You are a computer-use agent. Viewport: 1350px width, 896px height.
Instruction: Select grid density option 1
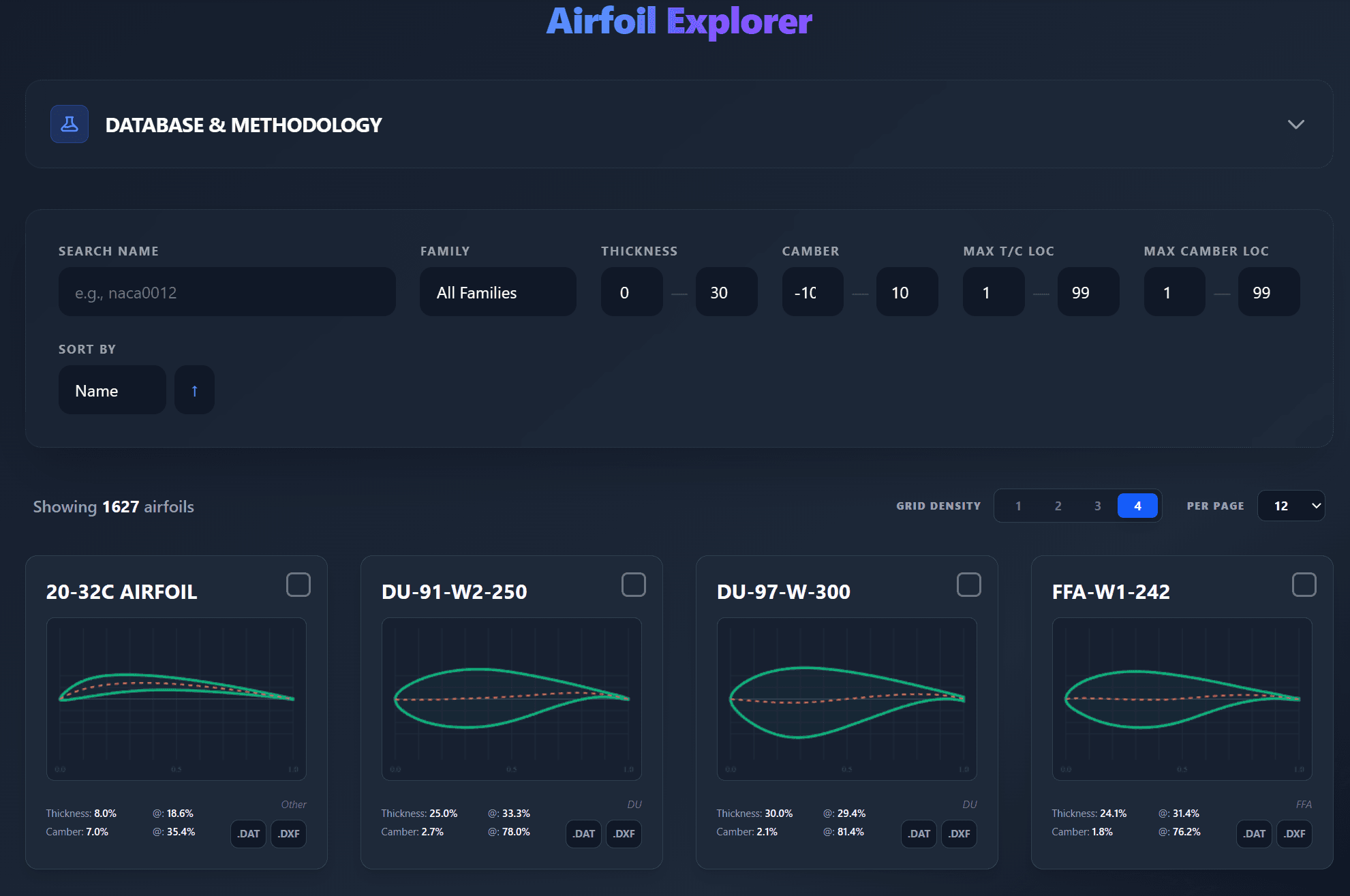click(1018, 506)
